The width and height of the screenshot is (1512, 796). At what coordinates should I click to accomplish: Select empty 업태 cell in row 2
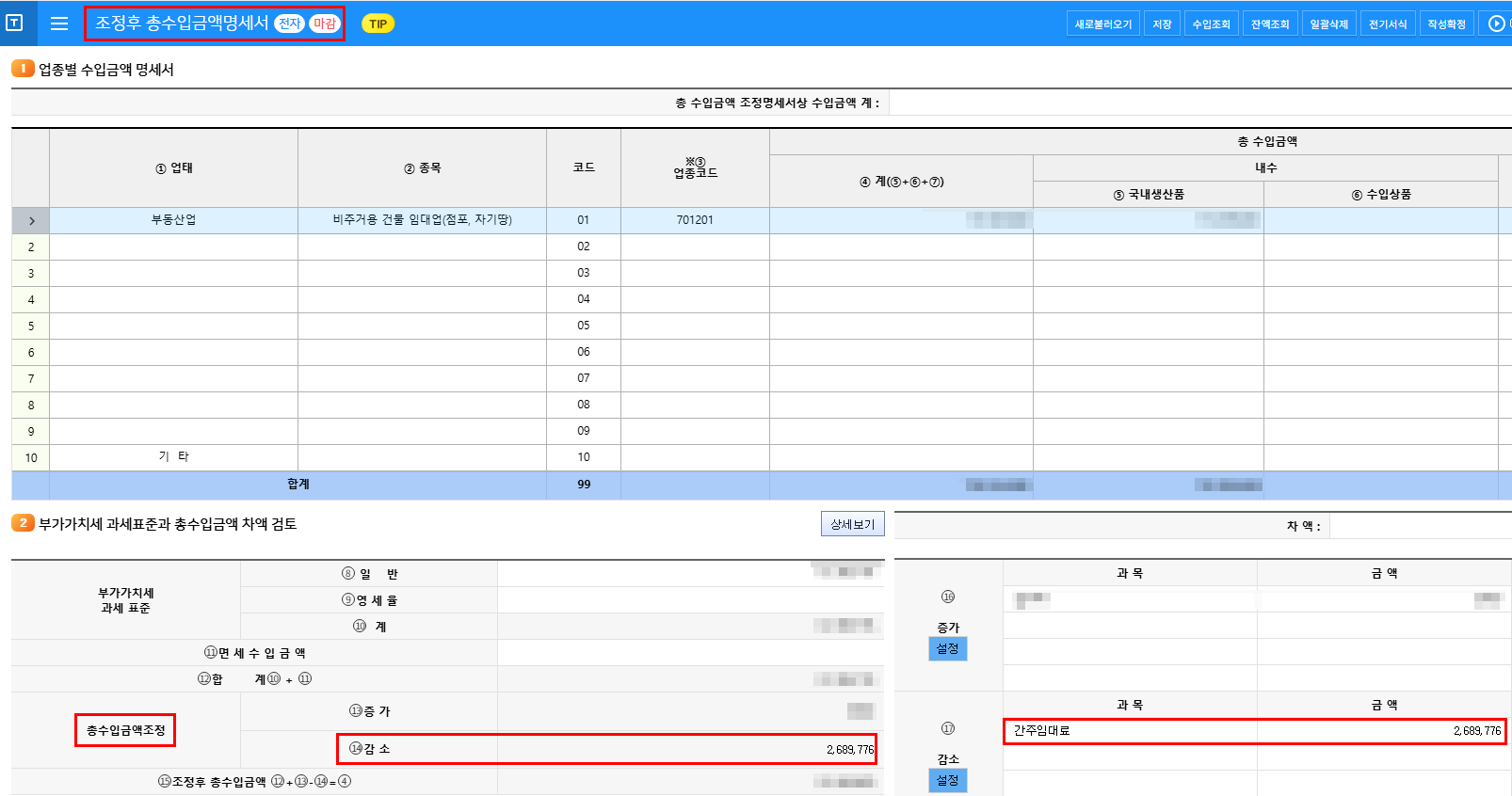174,247
